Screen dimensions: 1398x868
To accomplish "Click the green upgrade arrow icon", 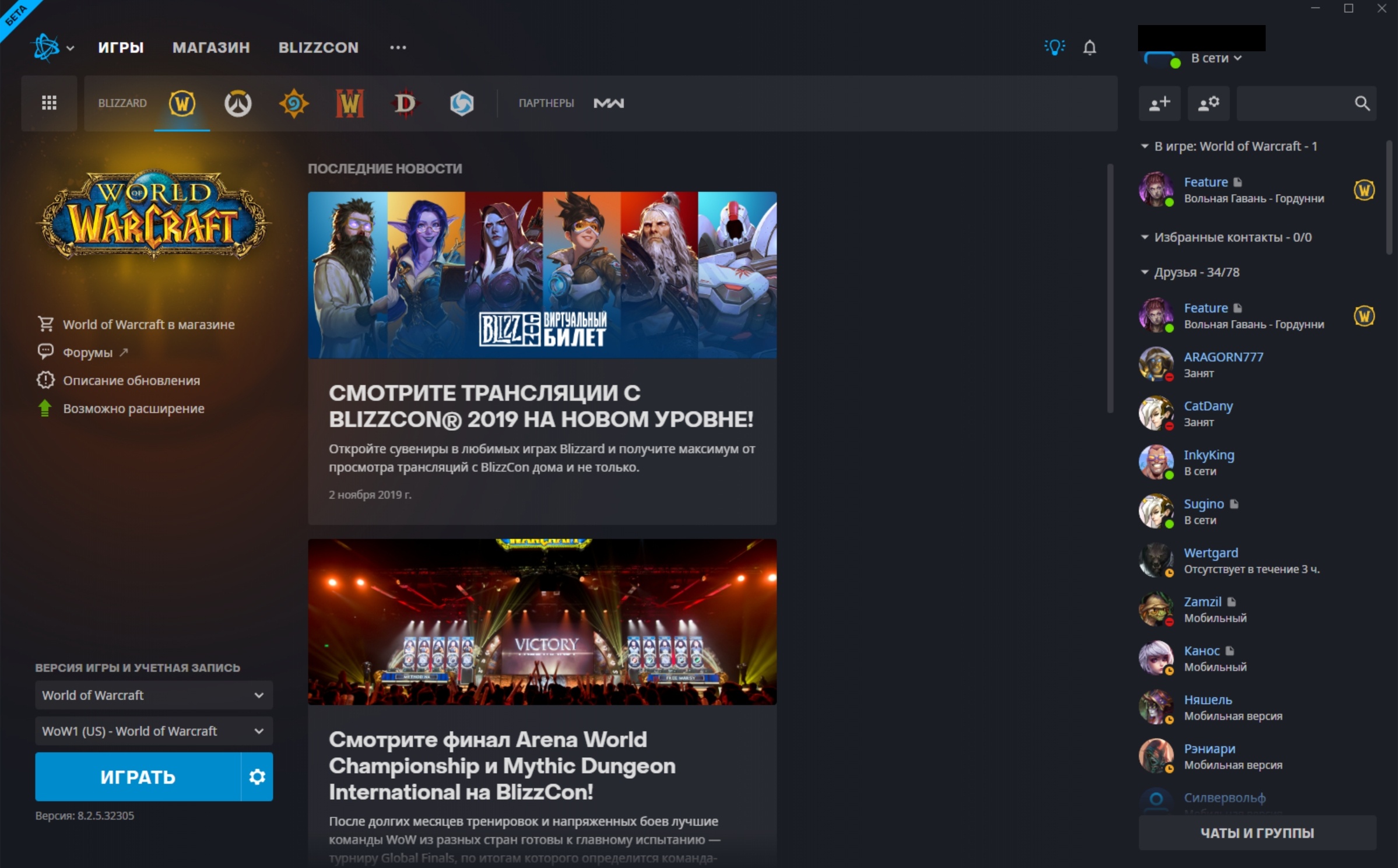I will tap(45, 408).
